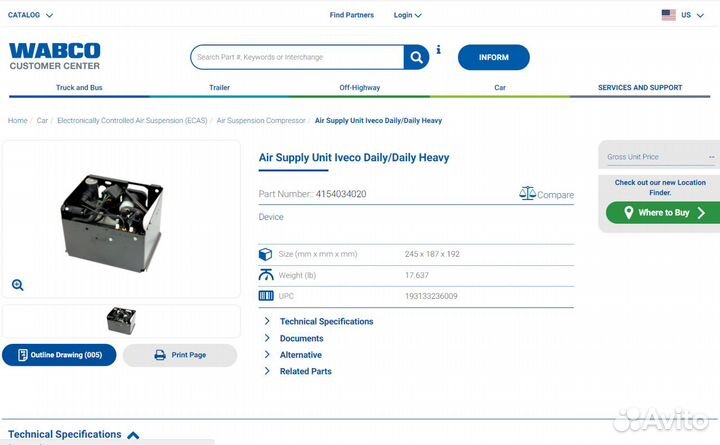The width and height of the screenshot is (720, 445).
Task: Expand the Documents section
Action: point(301,339)
